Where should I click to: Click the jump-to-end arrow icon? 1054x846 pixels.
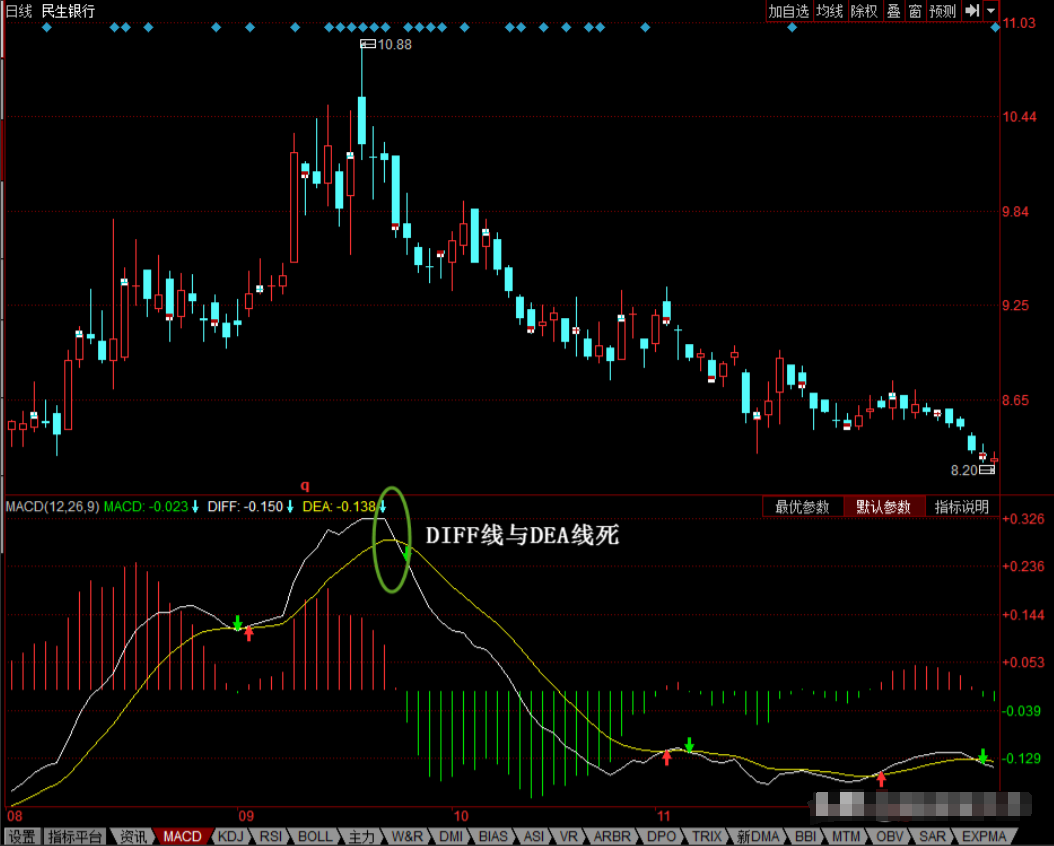pos(972,11)
